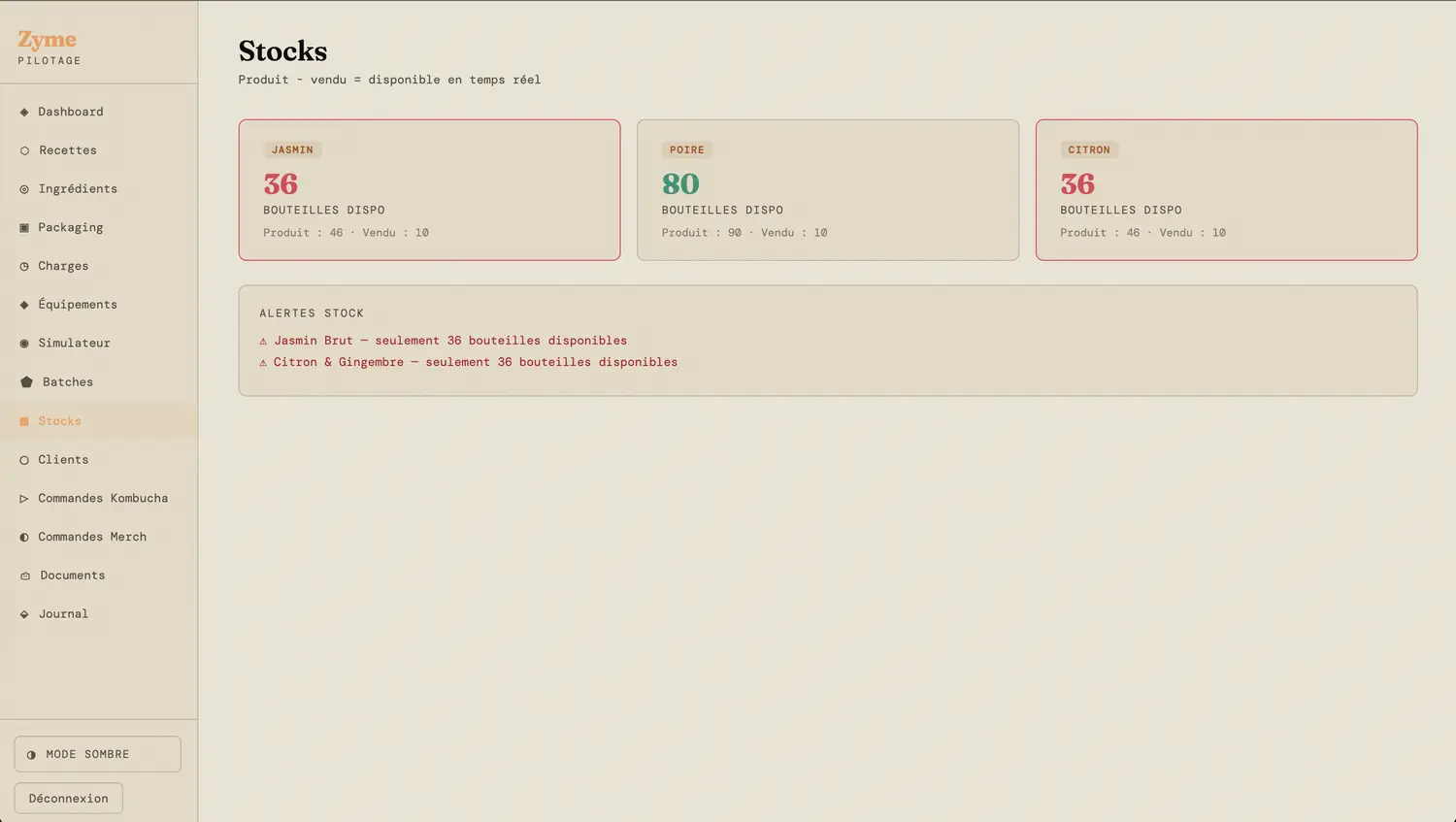Click the Citron & Gingembre alert line
The height and width of the screenshot is (822, 1456).
[x=469, y=362]
